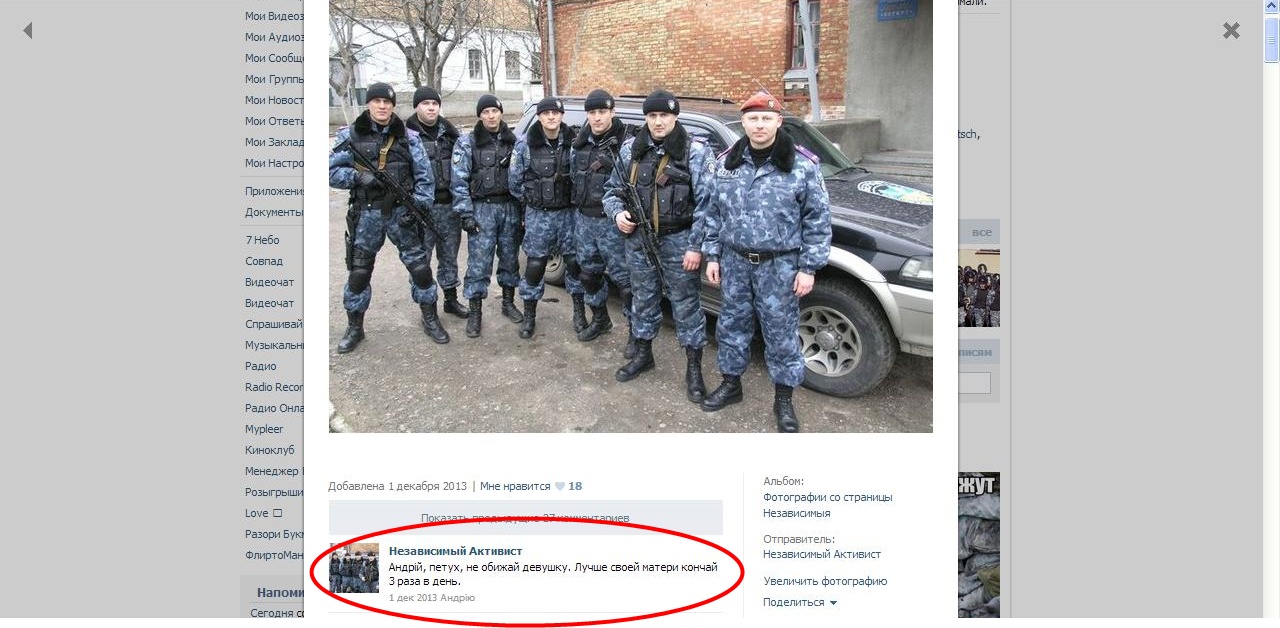Select Radio Record sidebar app
The image size is (1280, 628).
coord(274,387)
